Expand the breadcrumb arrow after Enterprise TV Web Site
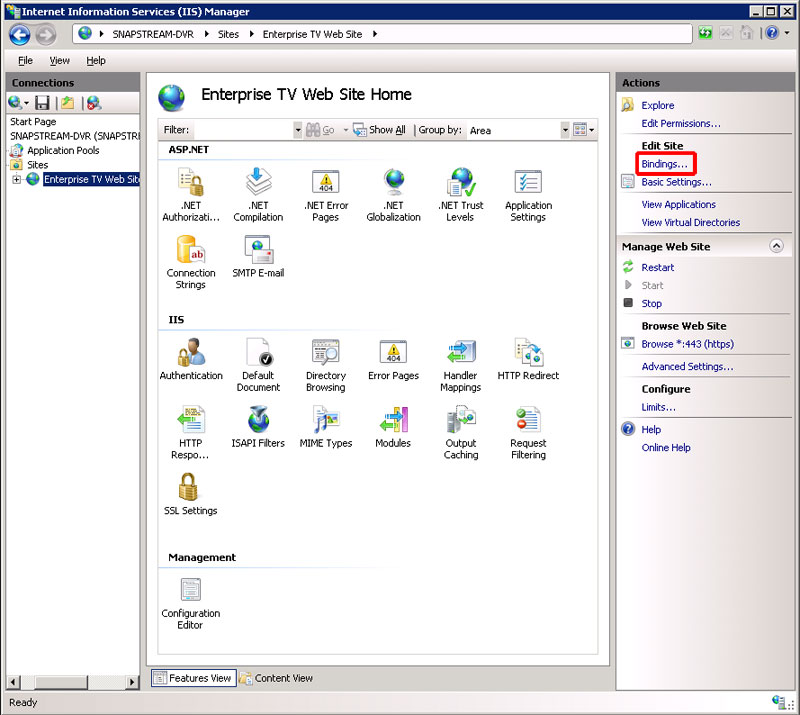The width and height of the screenshot is (800, 715). click(375, 34)
